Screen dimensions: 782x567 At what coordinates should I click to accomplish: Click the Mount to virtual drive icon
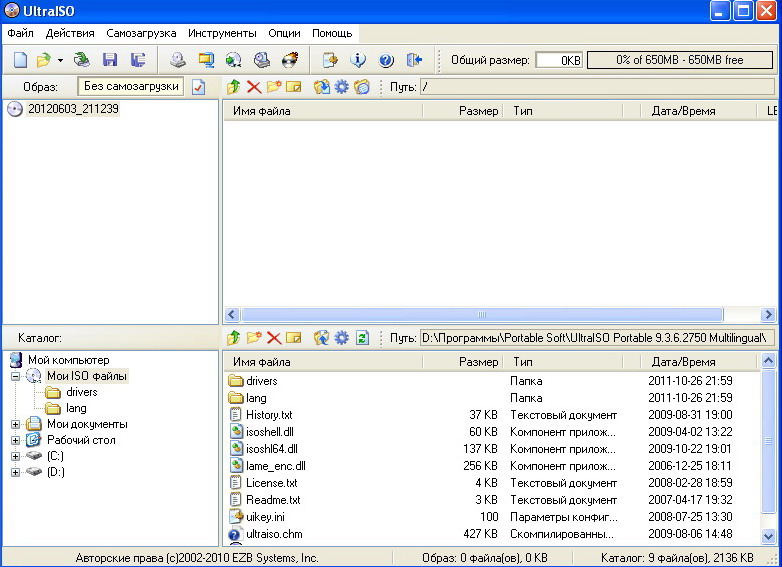pos(233,60)
